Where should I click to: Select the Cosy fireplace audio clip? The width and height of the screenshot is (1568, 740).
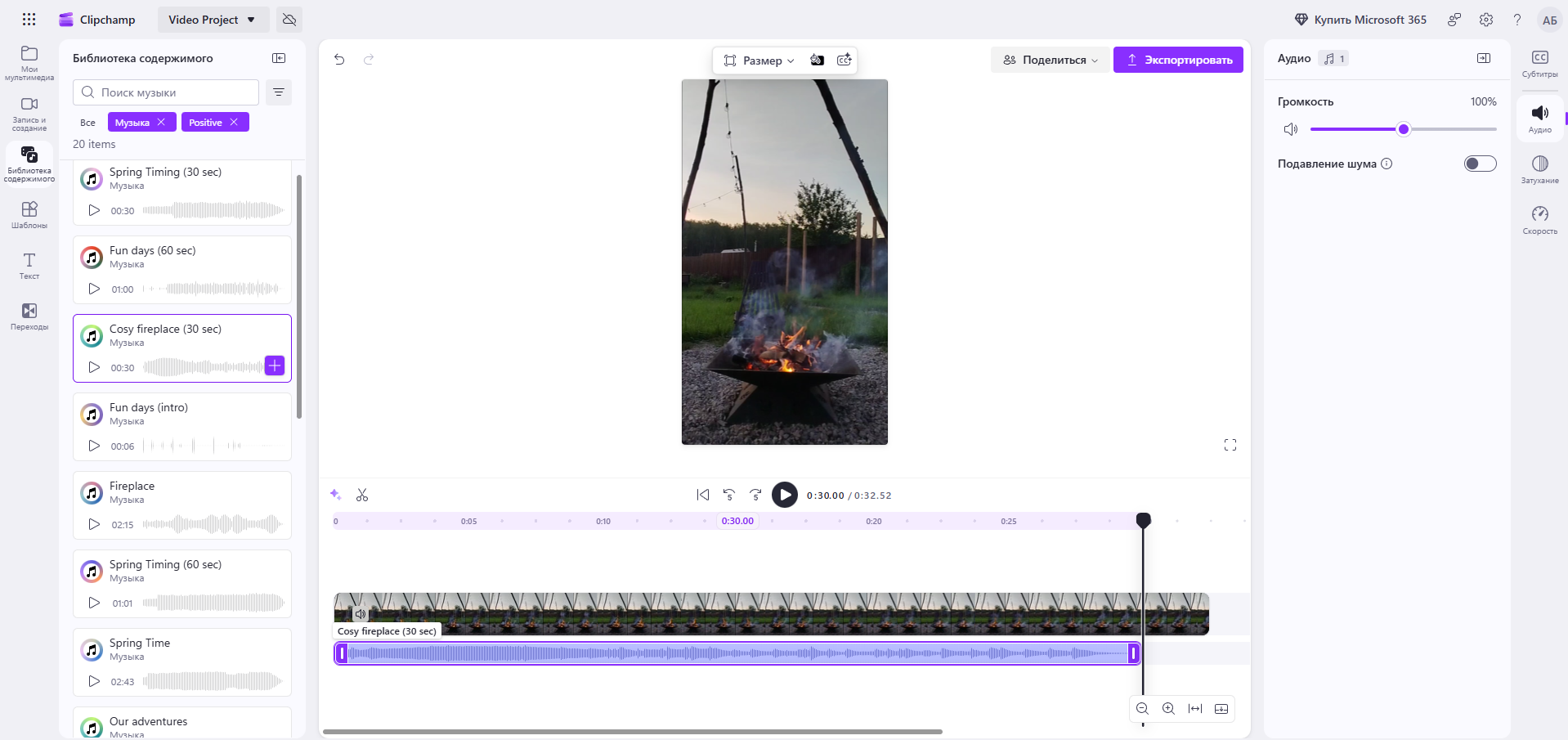click(737, 653)
